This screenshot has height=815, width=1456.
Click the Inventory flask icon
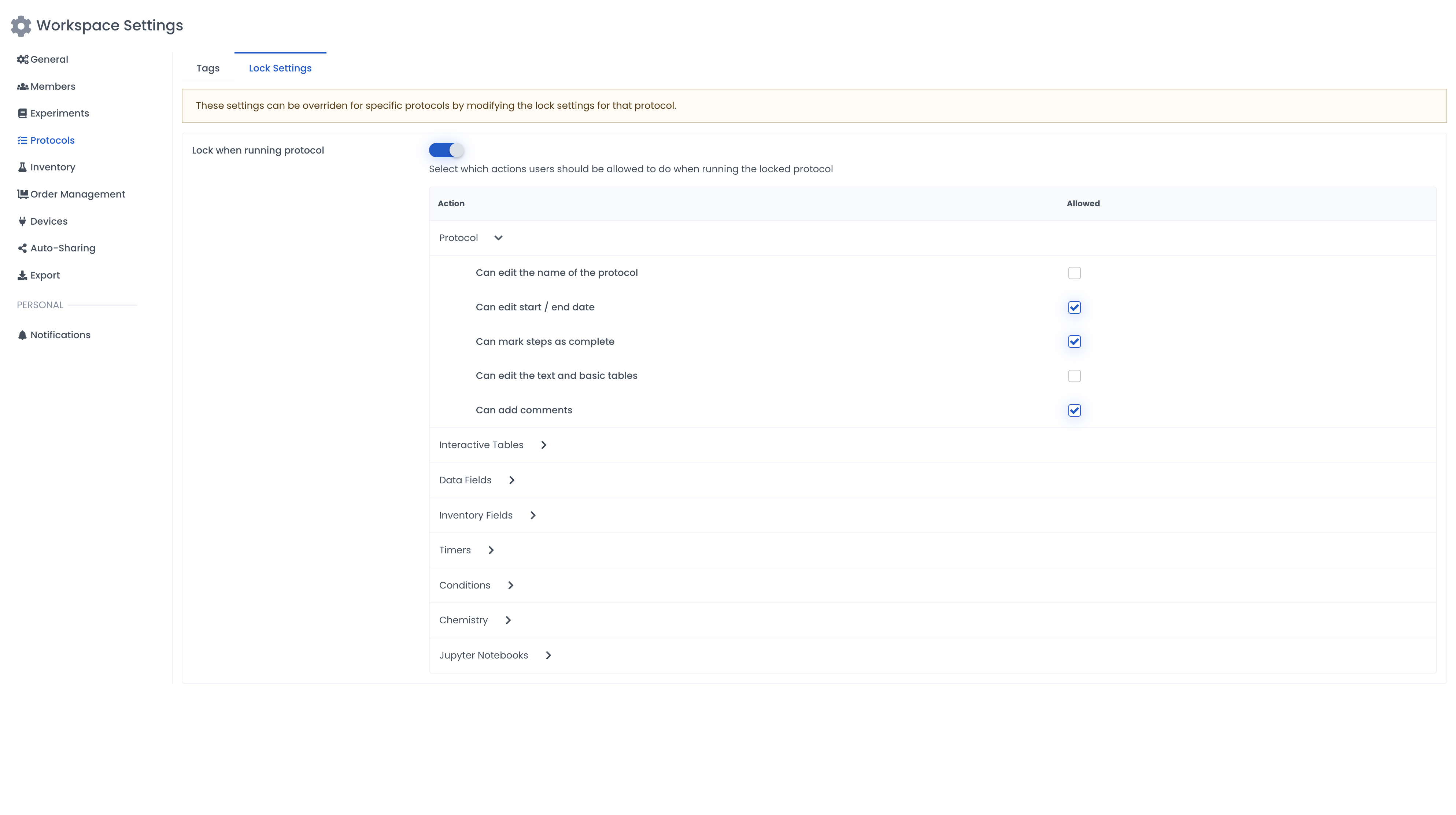22,167
